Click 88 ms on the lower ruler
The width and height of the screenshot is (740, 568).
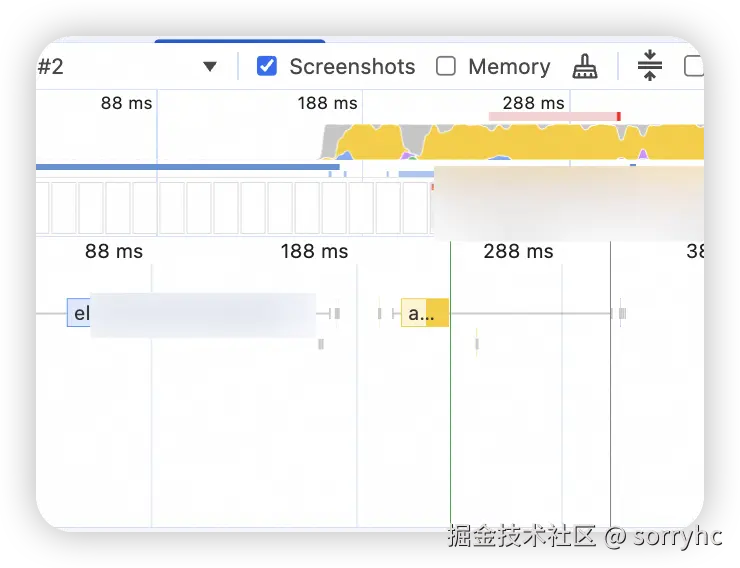(x=114, y=251)
